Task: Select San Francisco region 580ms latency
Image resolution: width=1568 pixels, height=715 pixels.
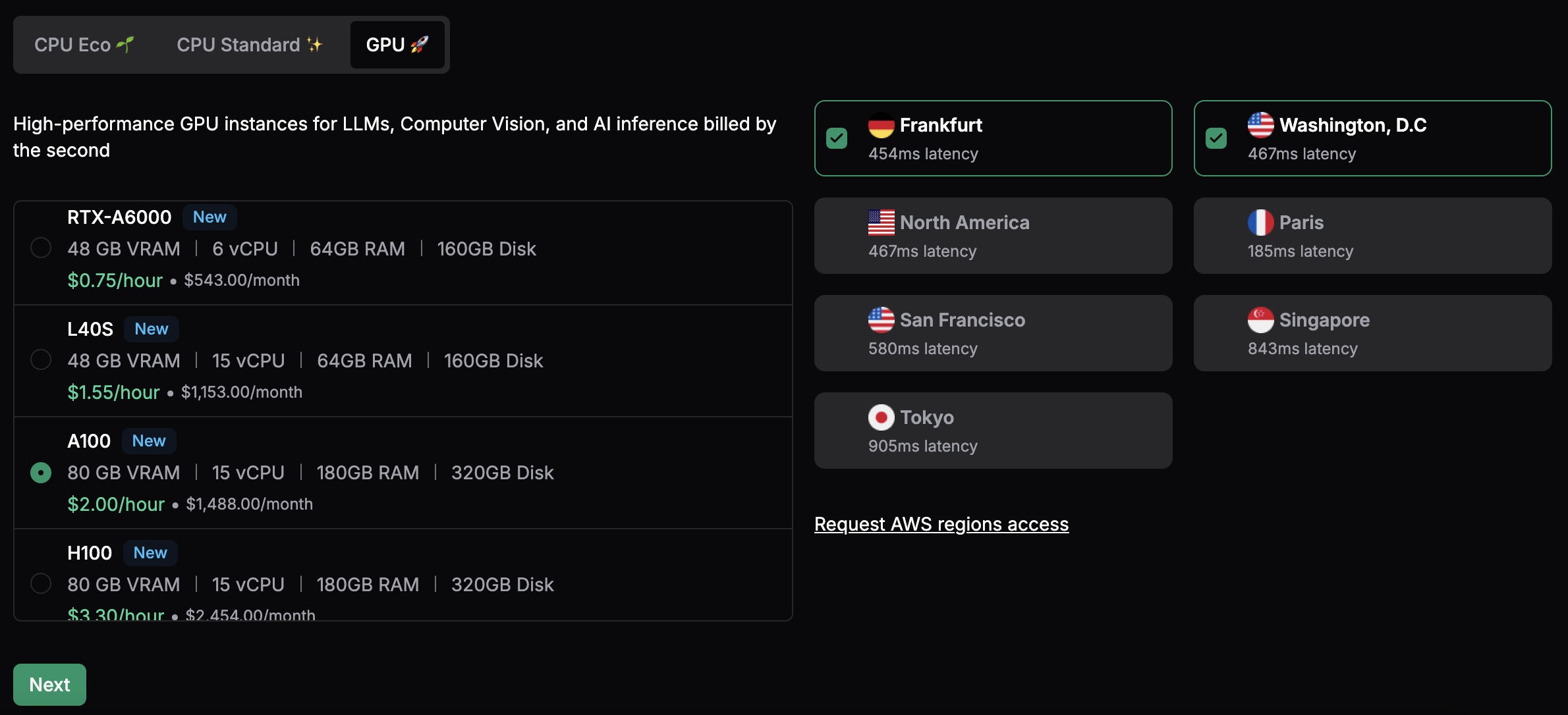Action: click(x=993, y=332)
